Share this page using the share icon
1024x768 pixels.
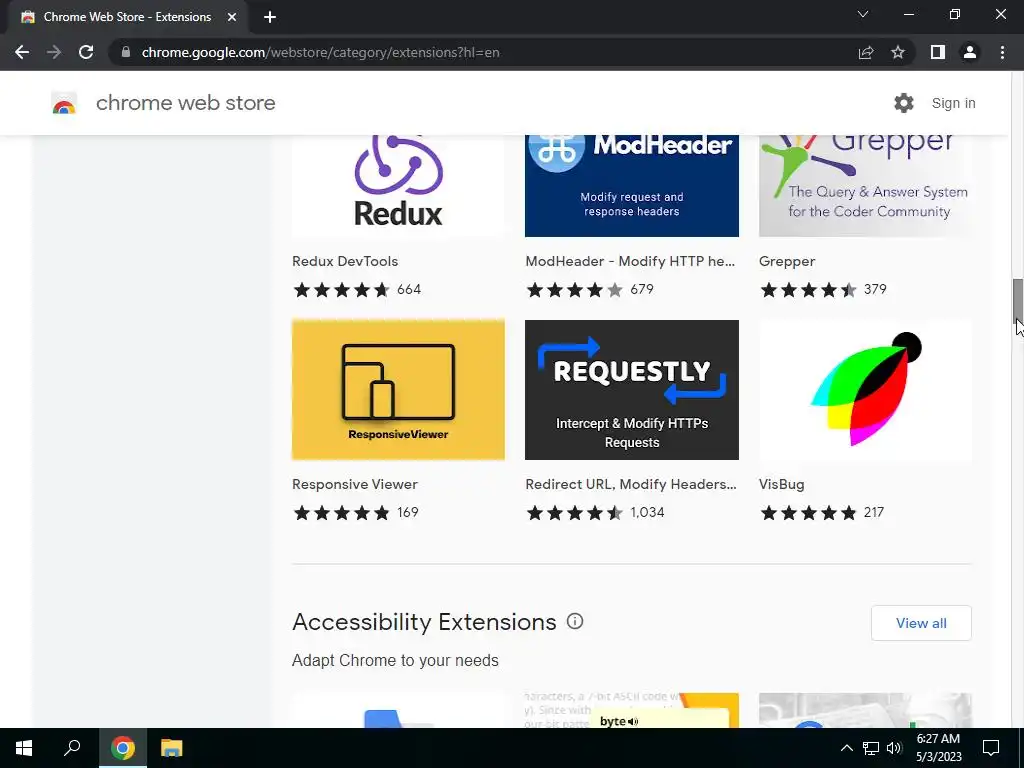(866, 52)
